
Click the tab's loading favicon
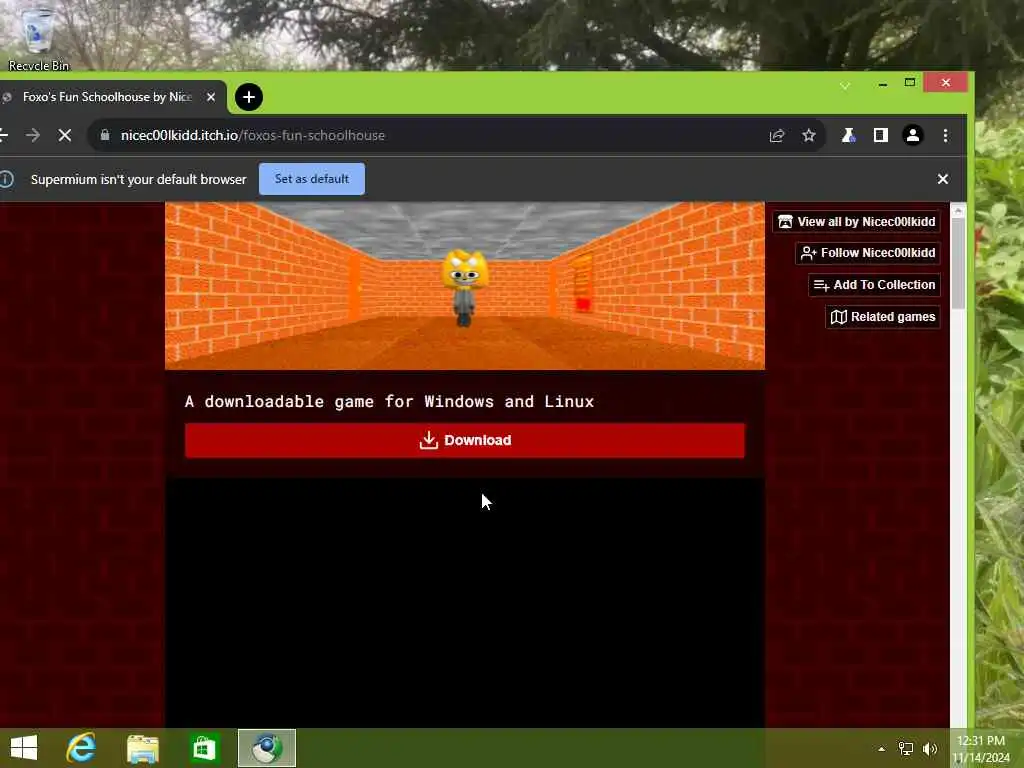[x=7, y=97]
